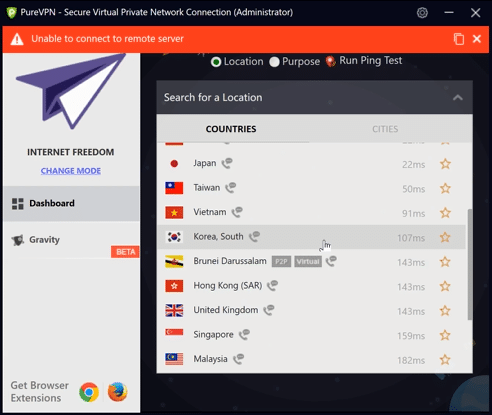Favorite Malaysia with its star icon

pos(445,360)
